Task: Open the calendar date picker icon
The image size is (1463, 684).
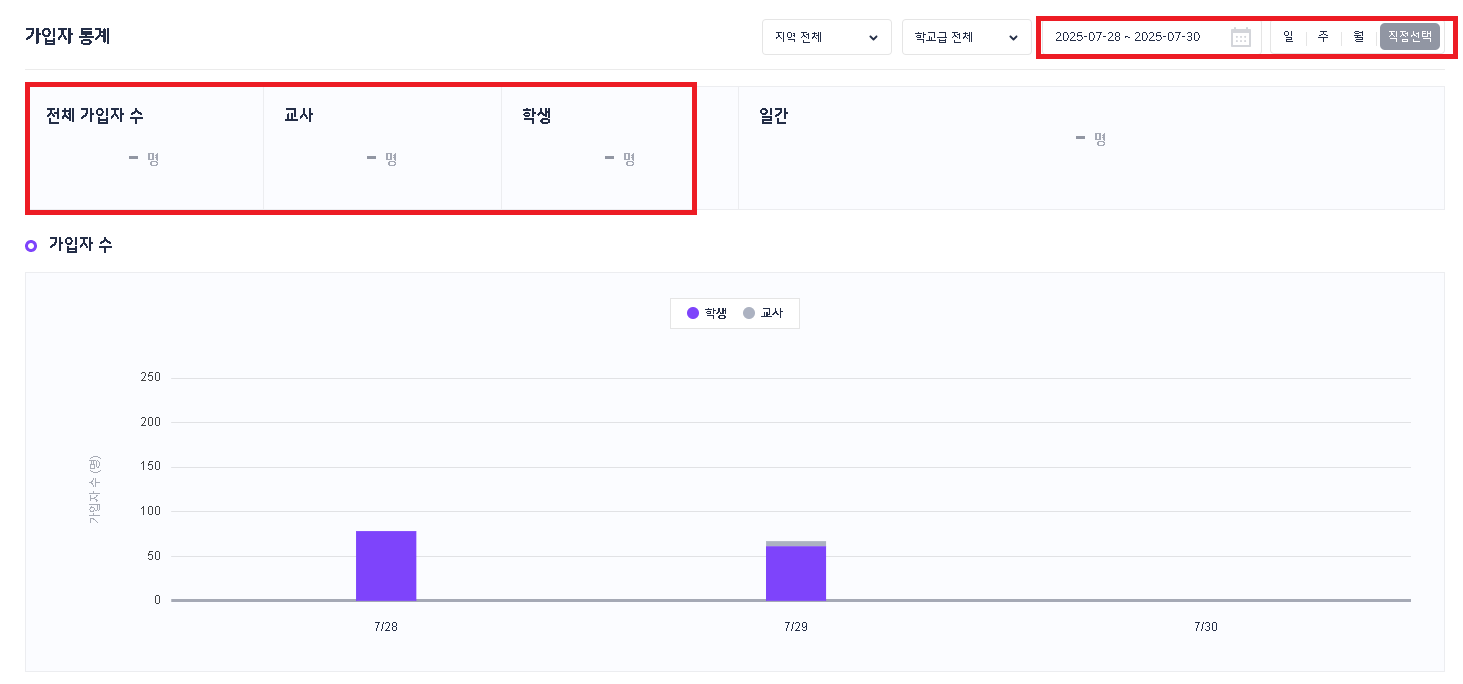Action: point(1241,37)
